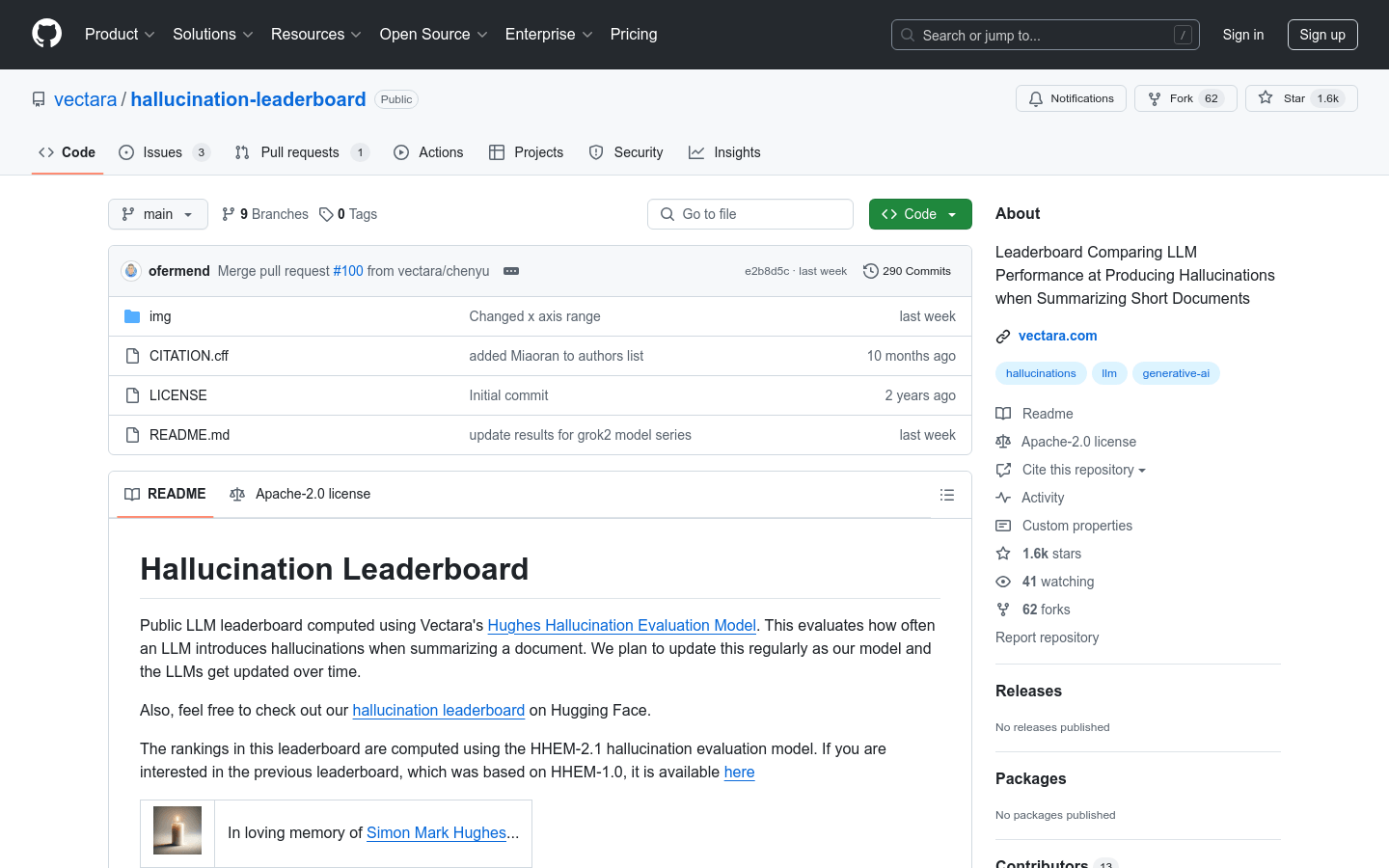
Task: Switch to the Code tab
Action: [x=68, y=152]
